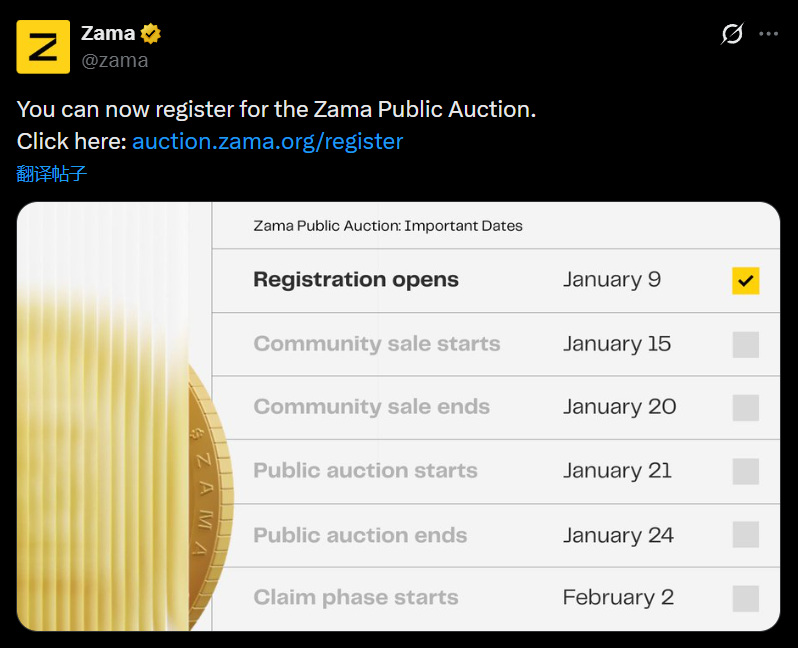The width and height of the screenshot is (798, 648).
Task: Click the translate post link
Action: coord(52,174)
